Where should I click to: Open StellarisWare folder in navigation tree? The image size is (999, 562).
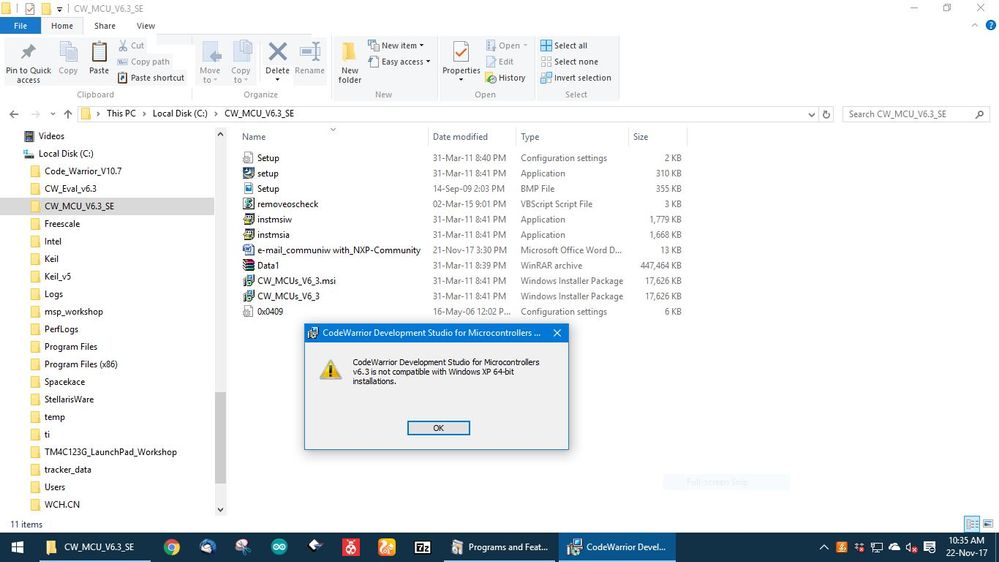(69, 400)
